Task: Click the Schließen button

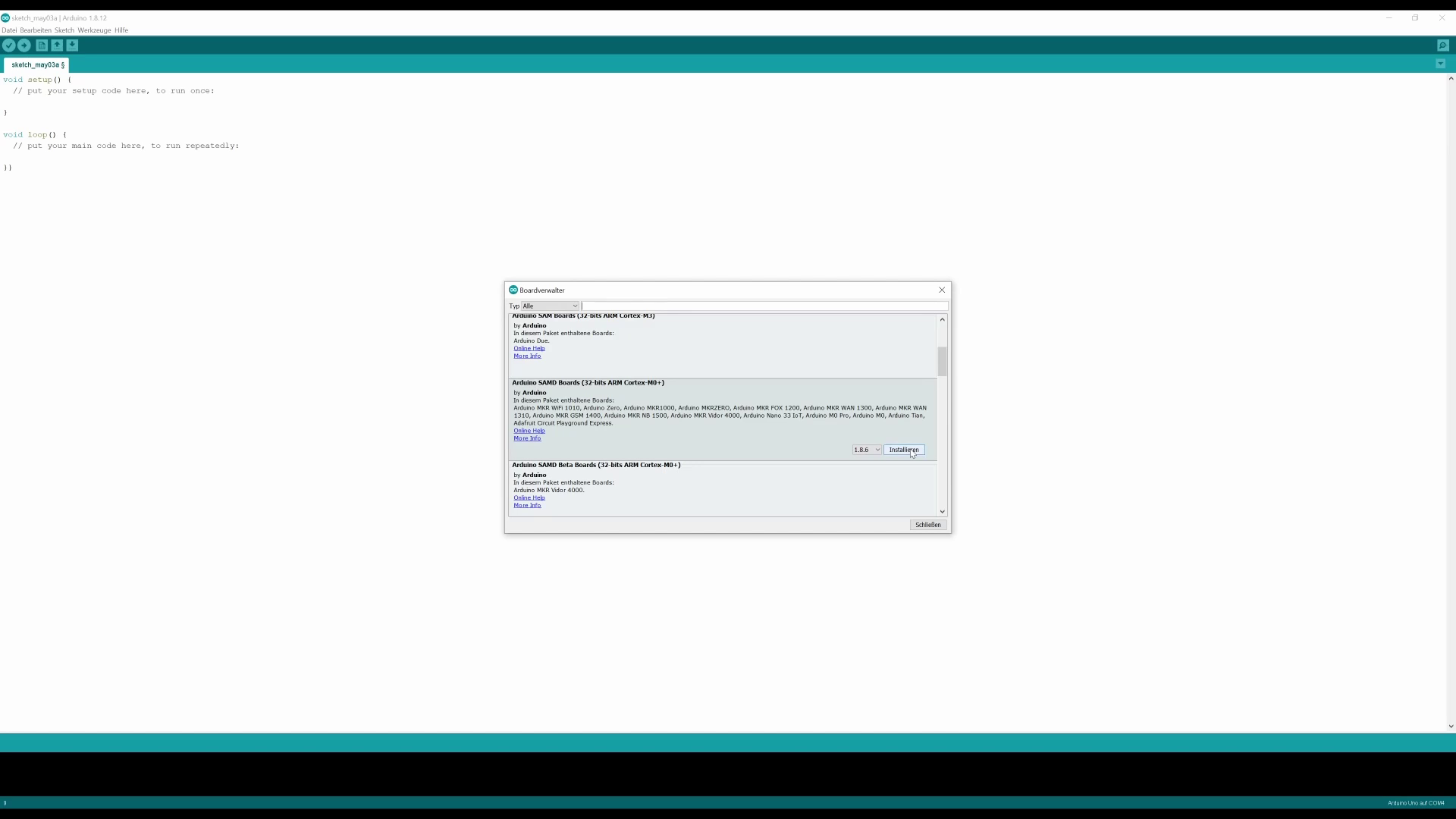Action: coord(928,525)
